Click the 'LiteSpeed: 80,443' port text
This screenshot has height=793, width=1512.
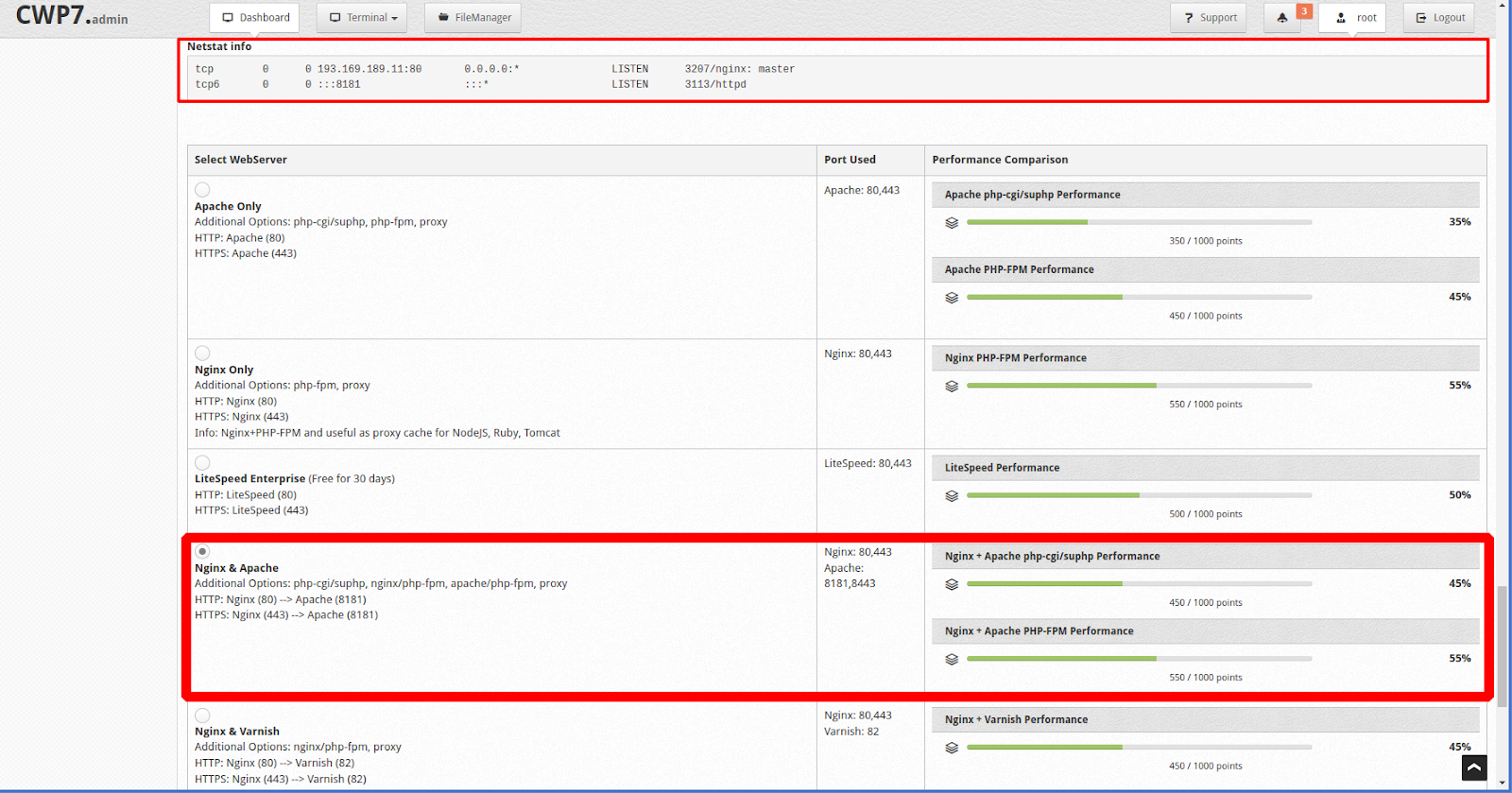point(868,463)
